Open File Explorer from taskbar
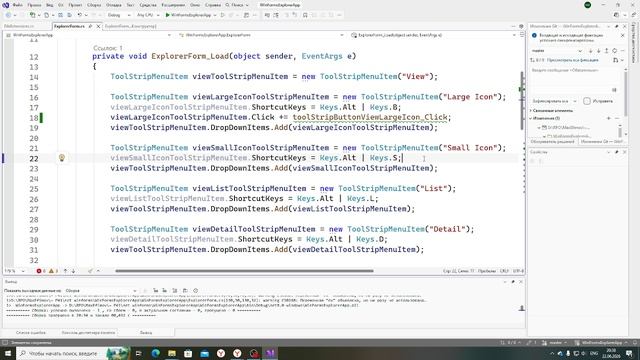This screenshot has width=640, height=360. [172, 353]
